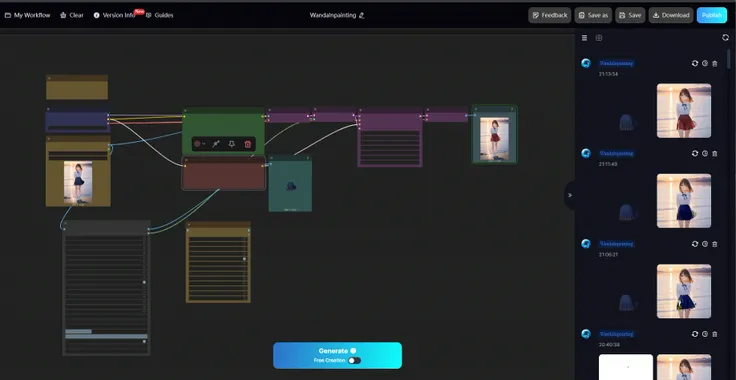Save the workflow

tap(630, 15)
